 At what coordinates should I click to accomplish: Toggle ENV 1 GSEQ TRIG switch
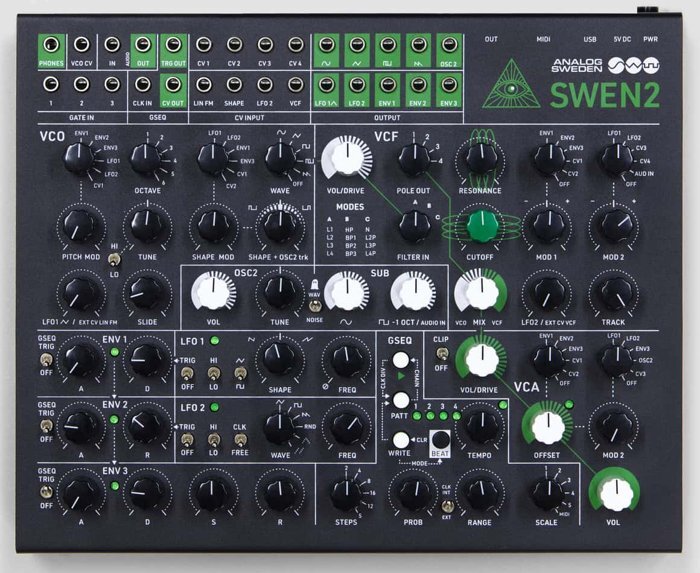(46, 360)
